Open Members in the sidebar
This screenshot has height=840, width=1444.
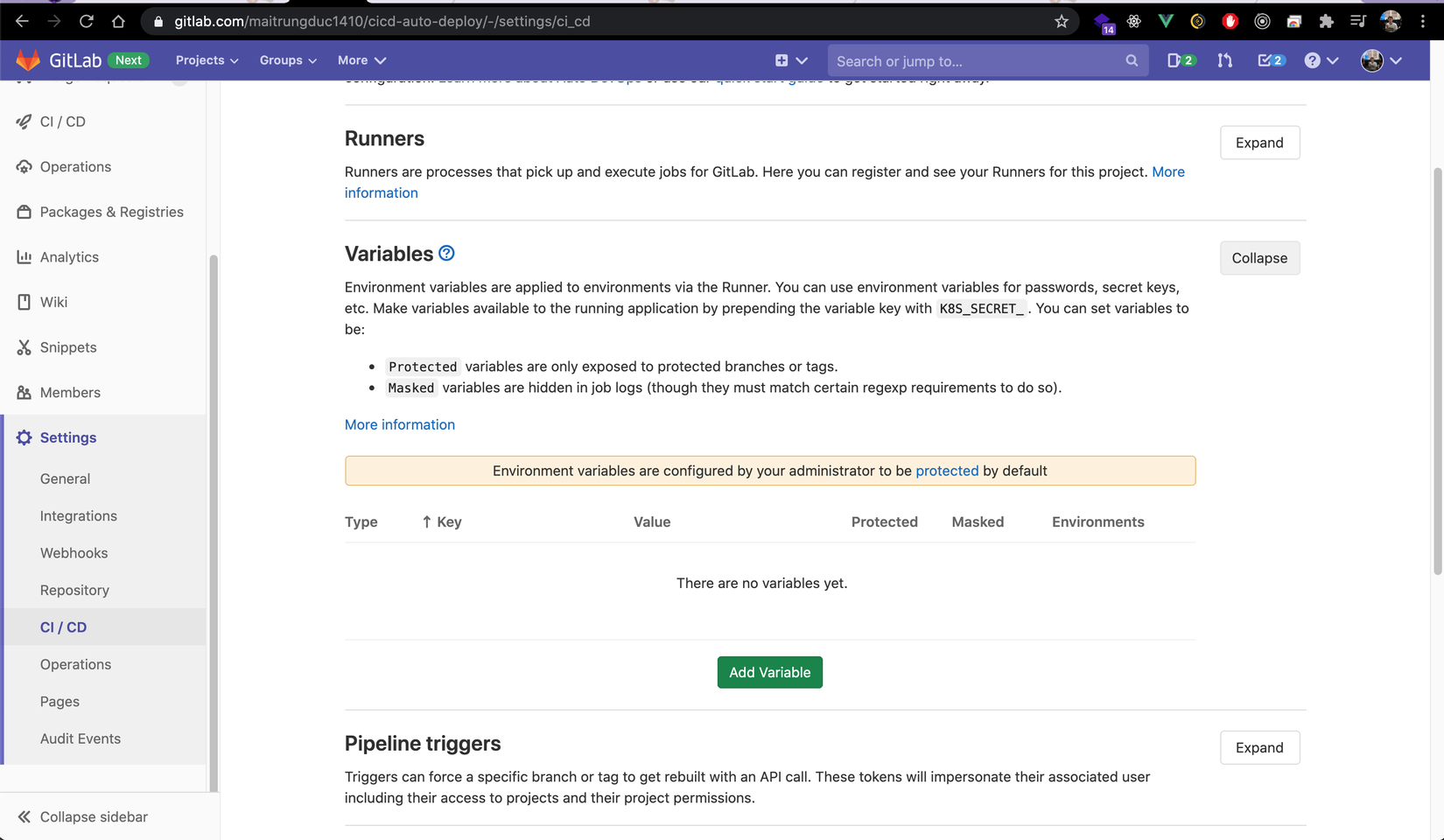[x=70, y=393]
